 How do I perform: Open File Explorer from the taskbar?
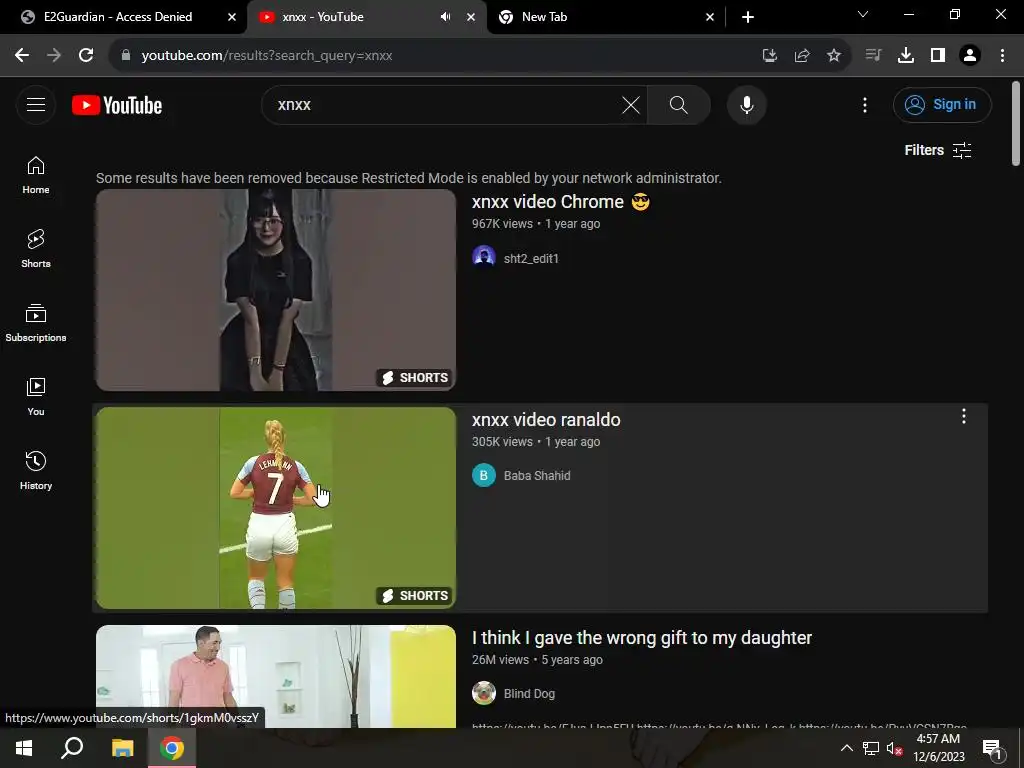(122, 748)
